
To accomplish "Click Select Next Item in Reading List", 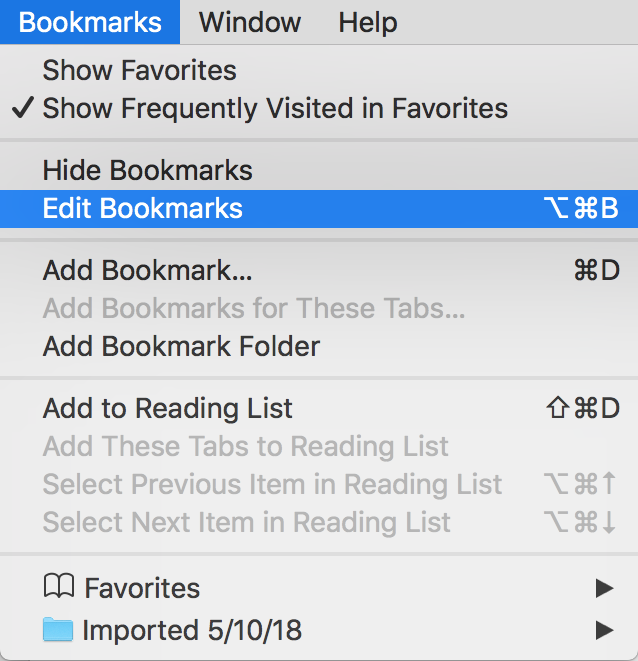I will tap(247, 522).
